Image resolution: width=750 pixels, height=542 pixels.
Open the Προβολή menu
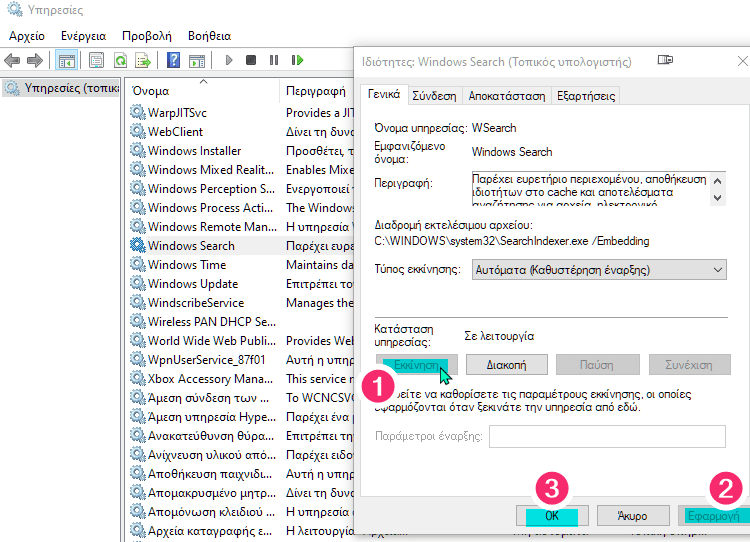coord(147,36)
